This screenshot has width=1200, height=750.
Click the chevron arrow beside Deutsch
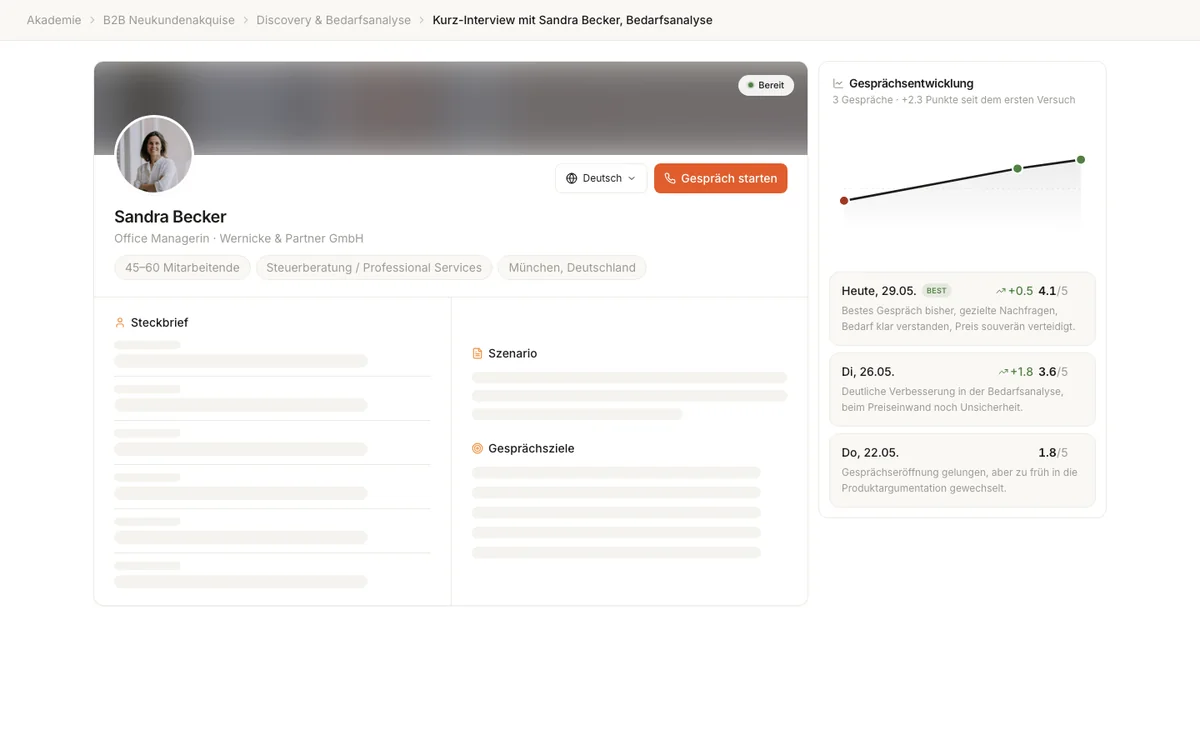pyautogui.click(x=631, y=178)
